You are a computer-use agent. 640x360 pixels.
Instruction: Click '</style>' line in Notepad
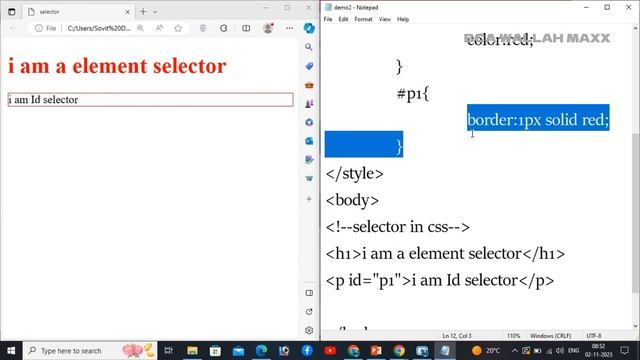coord(355,173)
